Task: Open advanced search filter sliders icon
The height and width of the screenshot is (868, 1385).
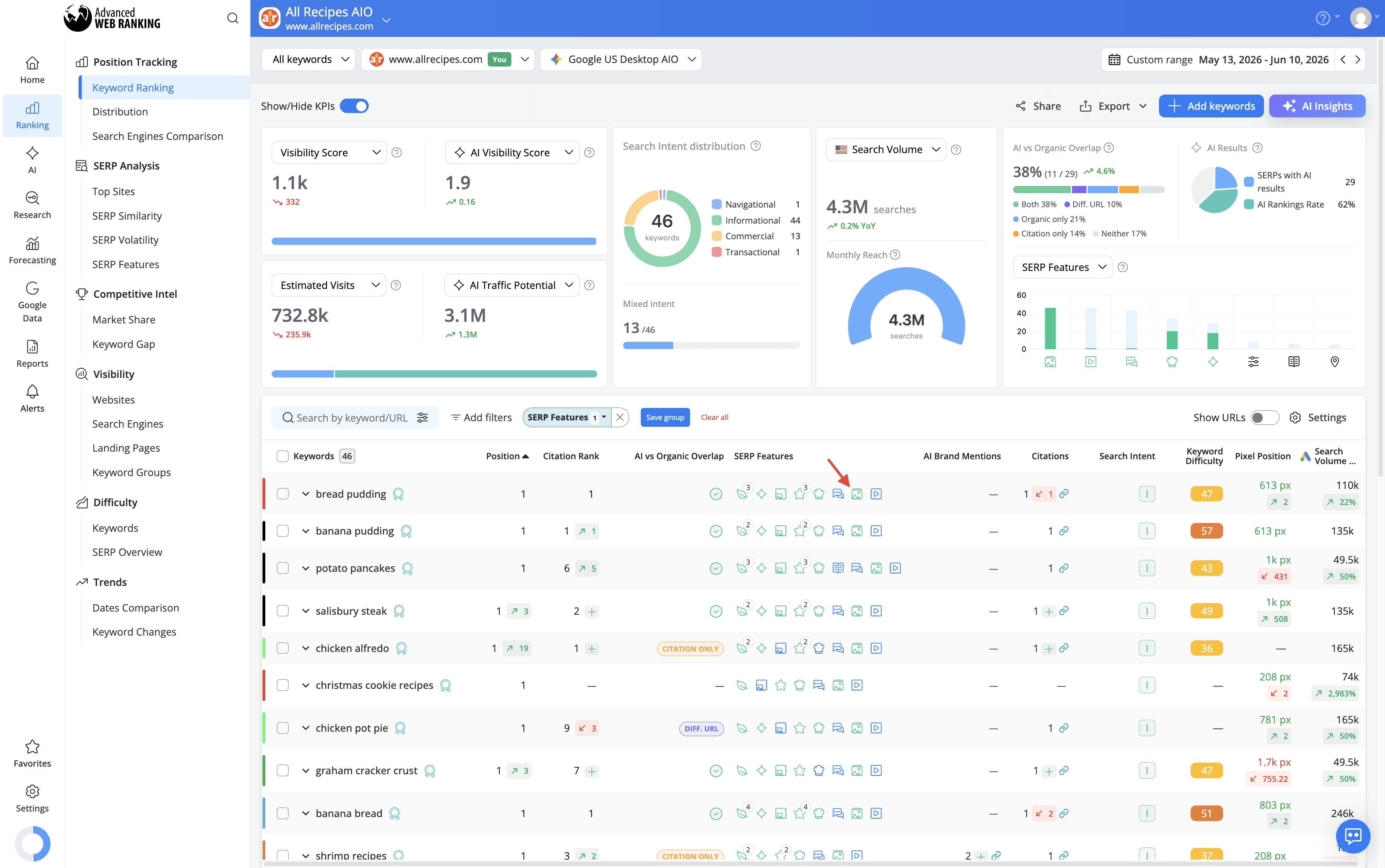Action: pos(422,417)
